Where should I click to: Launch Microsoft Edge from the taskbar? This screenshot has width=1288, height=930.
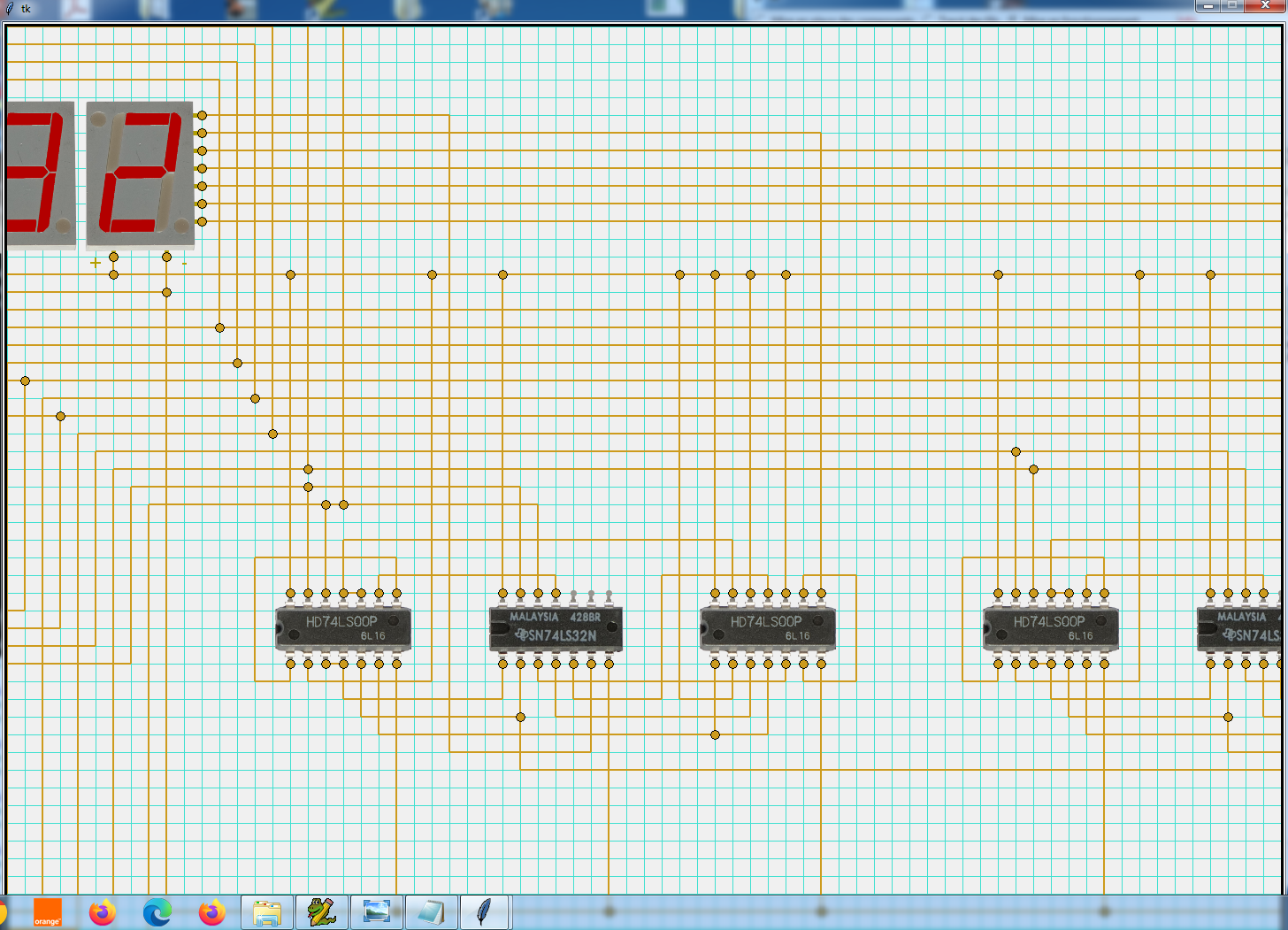pos(157,912)
